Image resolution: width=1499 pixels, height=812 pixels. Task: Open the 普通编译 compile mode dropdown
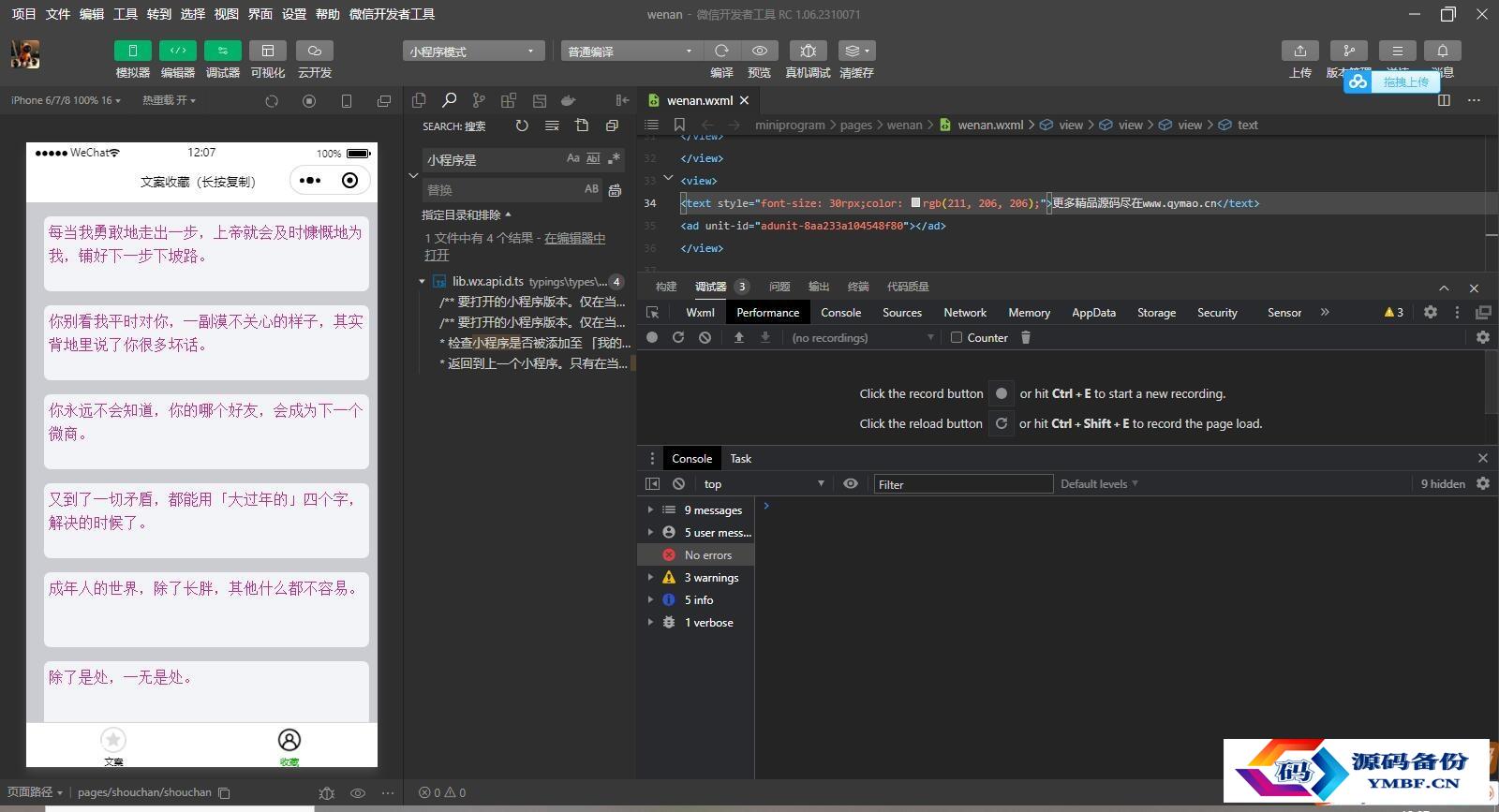click(631, 52)
